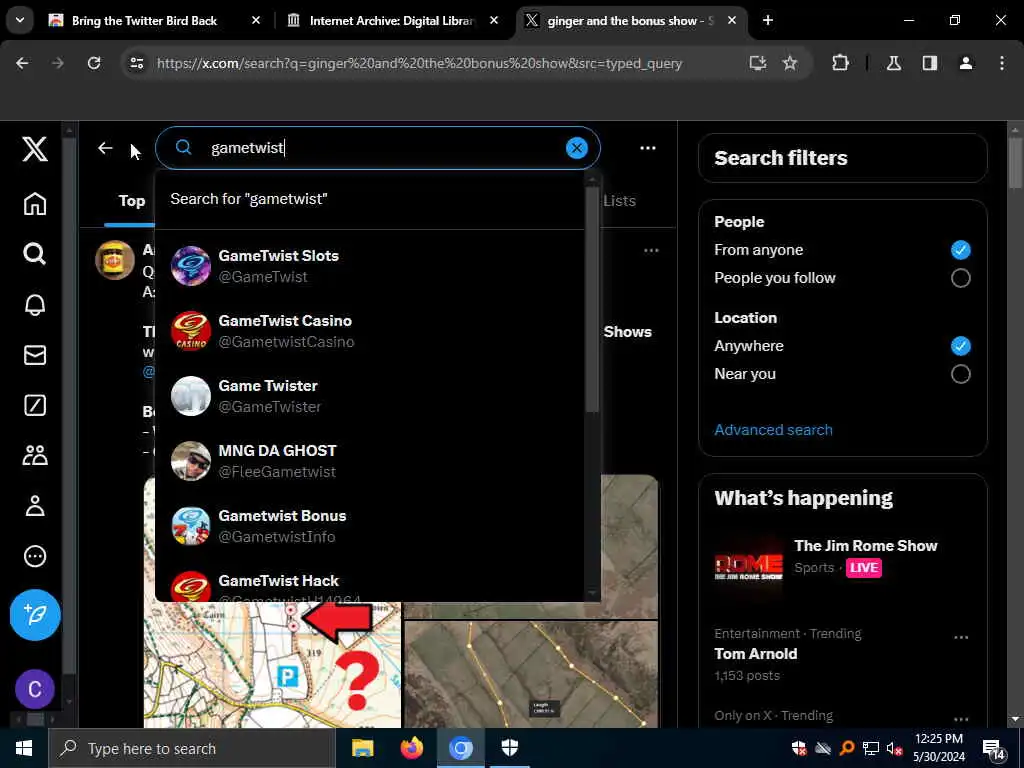Click the page's right vertical scrollbar
The height and width of the screenshot is (768, 1024).
(x=1016, y=163)
